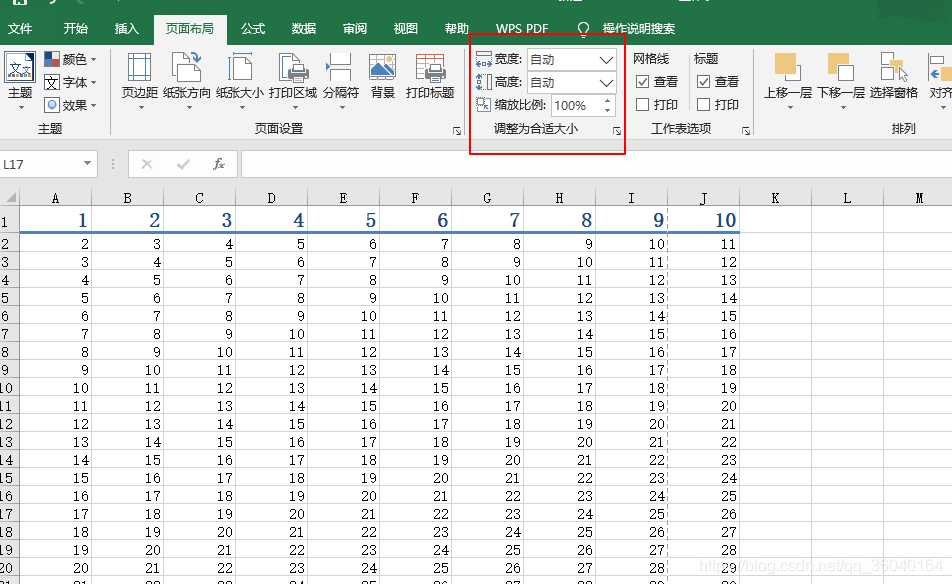Open the 主题 themes gallery
This screenshot has width=952, height=584.
point(20,80)
